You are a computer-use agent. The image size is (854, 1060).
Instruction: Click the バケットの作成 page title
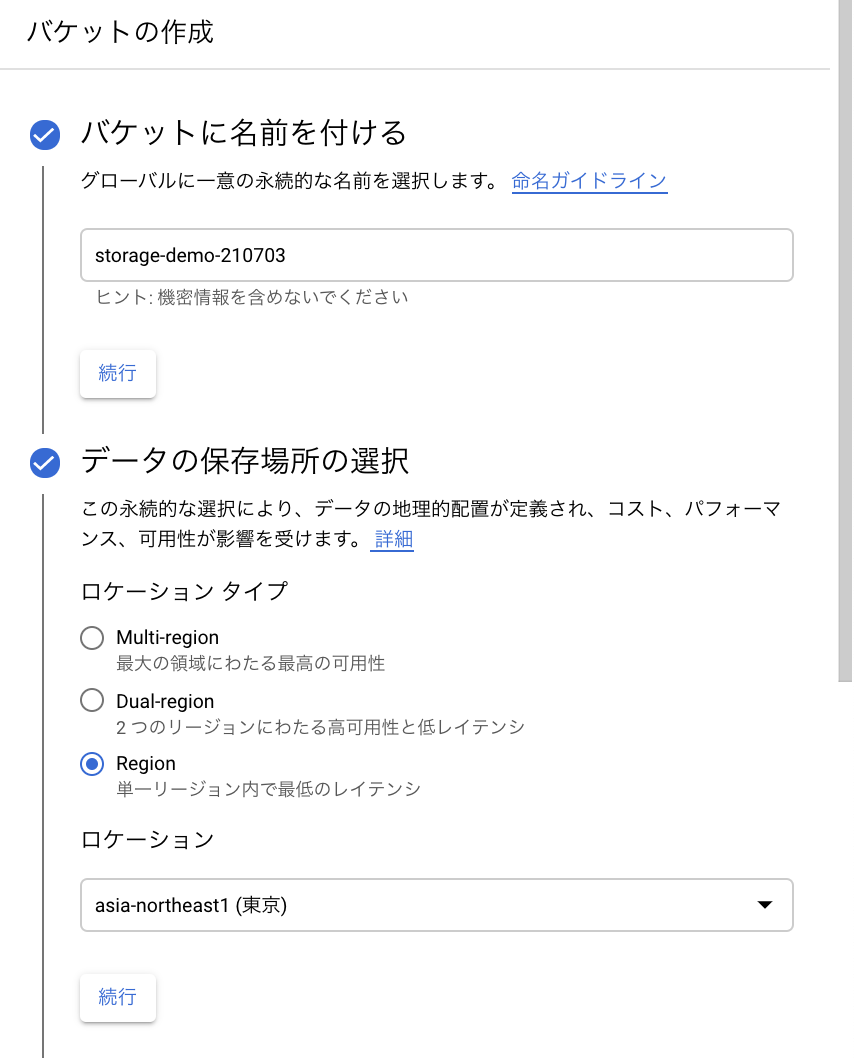[x=120, y=32]
